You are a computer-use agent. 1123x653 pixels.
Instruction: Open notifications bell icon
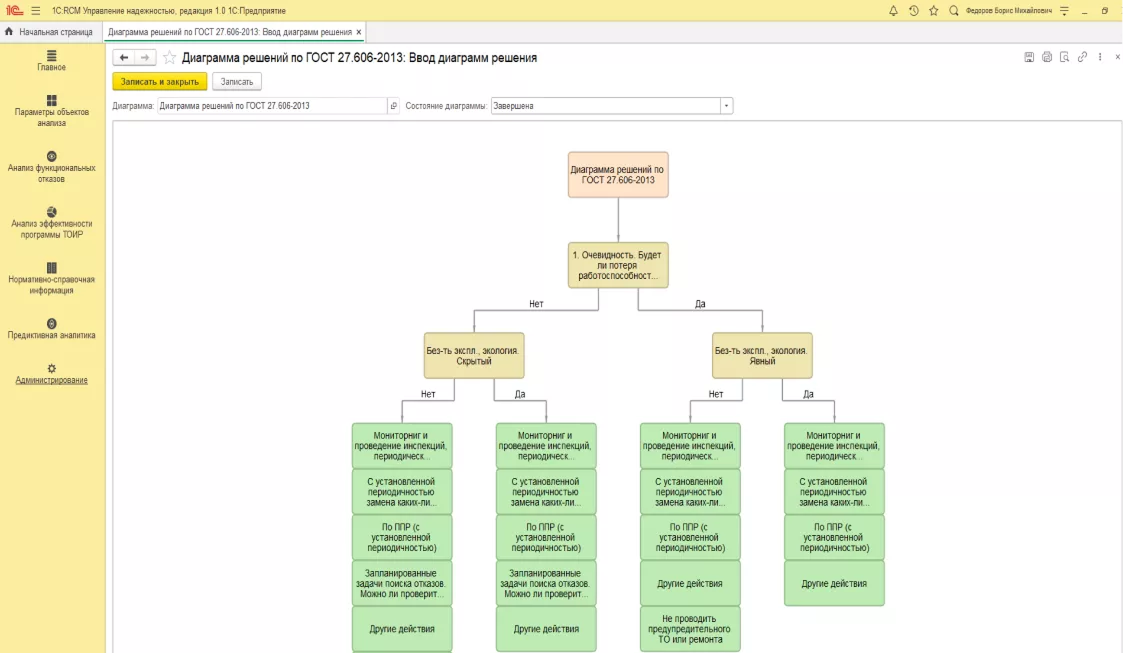click(893, 11)
